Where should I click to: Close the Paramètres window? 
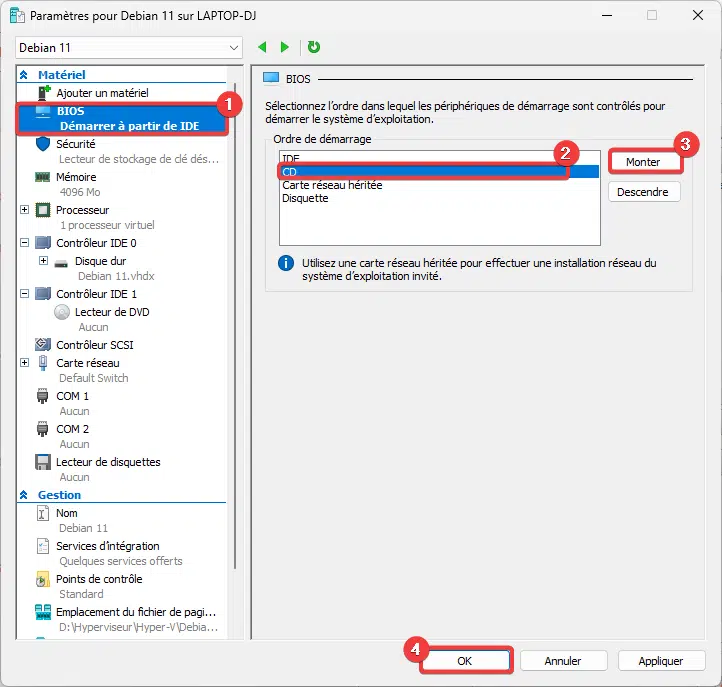pyautogui.click(x=698, y=15)
